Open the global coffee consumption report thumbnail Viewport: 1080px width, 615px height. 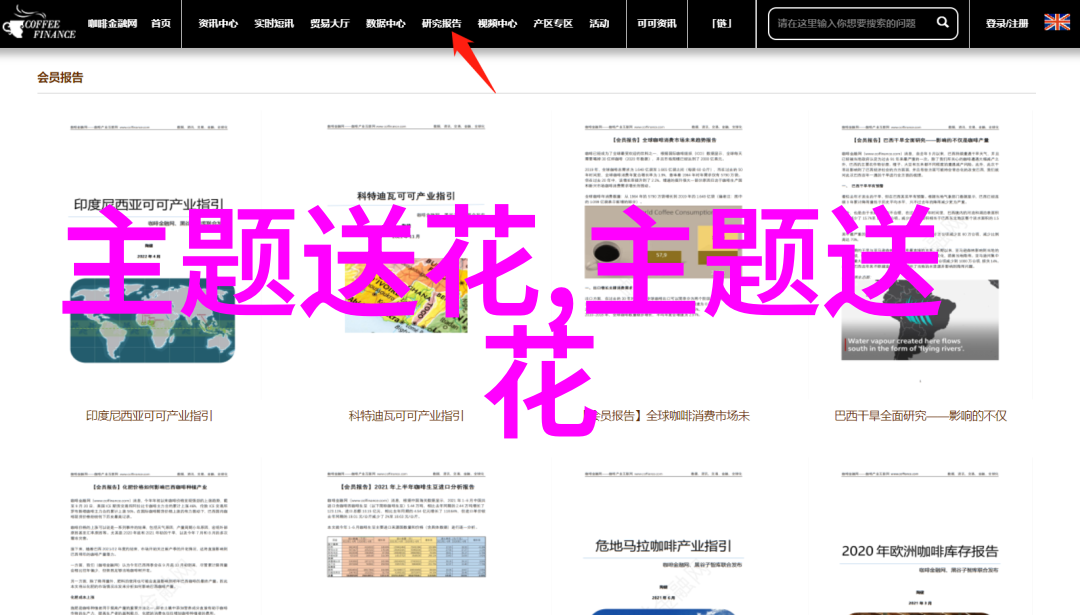(x=663, y=255)
